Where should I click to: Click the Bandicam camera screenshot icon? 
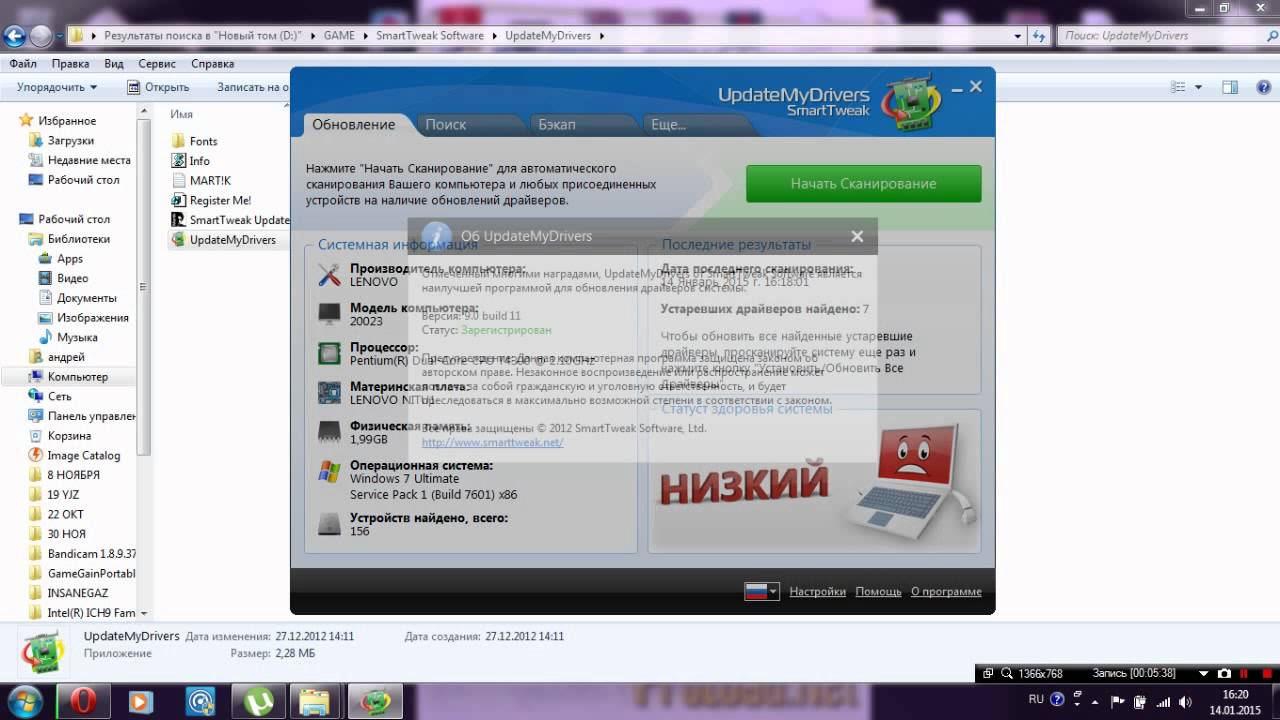pos(1223,674)
